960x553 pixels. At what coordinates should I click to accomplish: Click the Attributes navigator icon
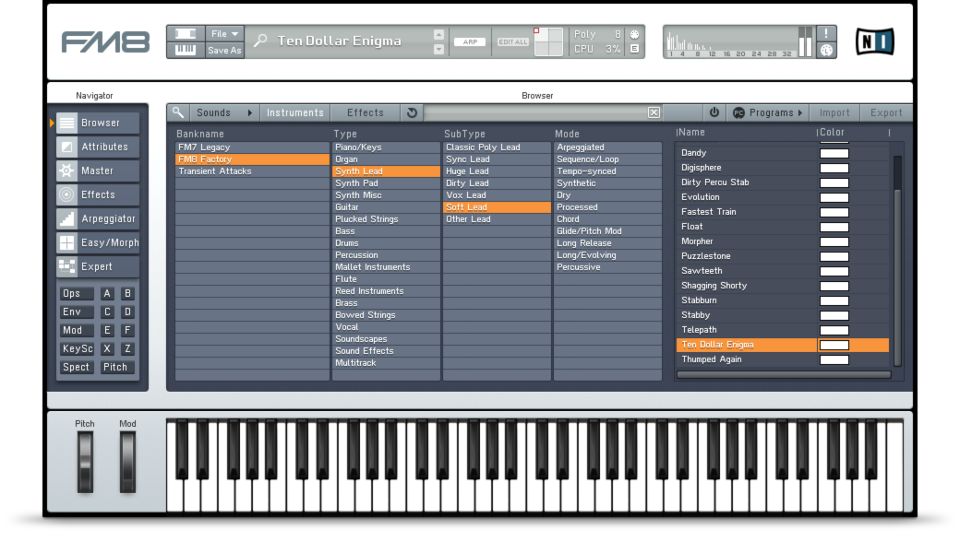pos(67,147)
